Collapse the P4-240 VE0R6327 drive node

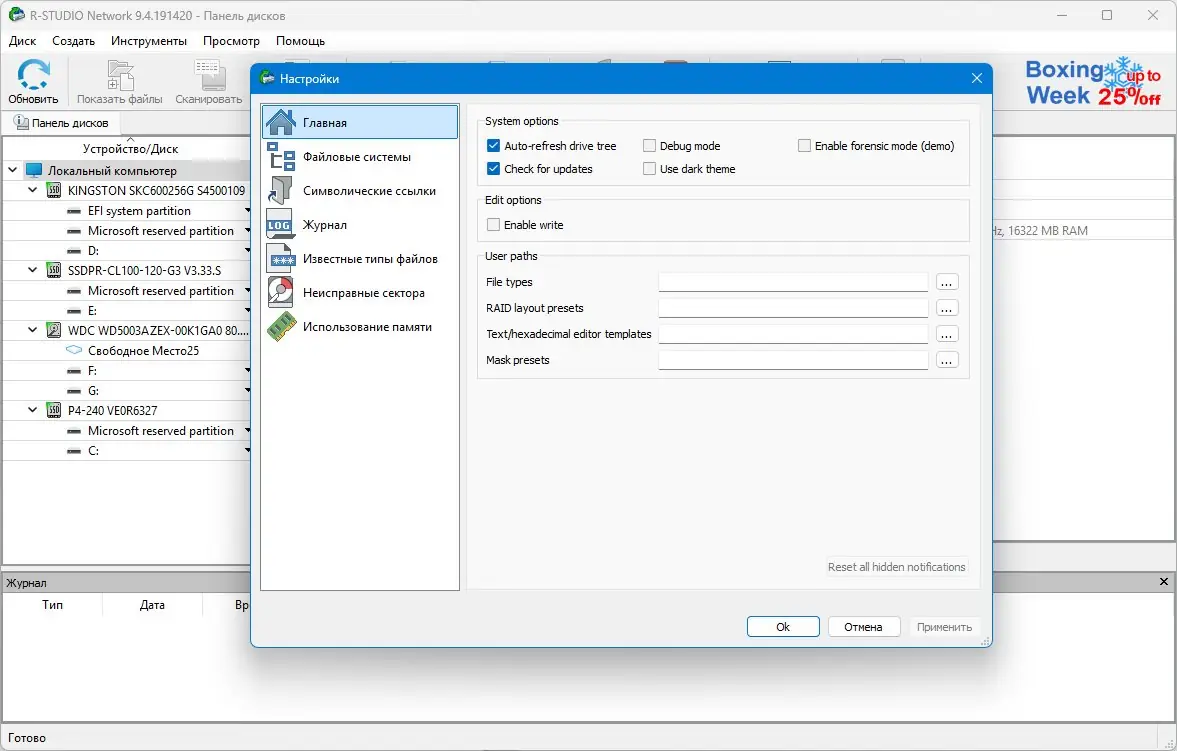pos(32,411)
